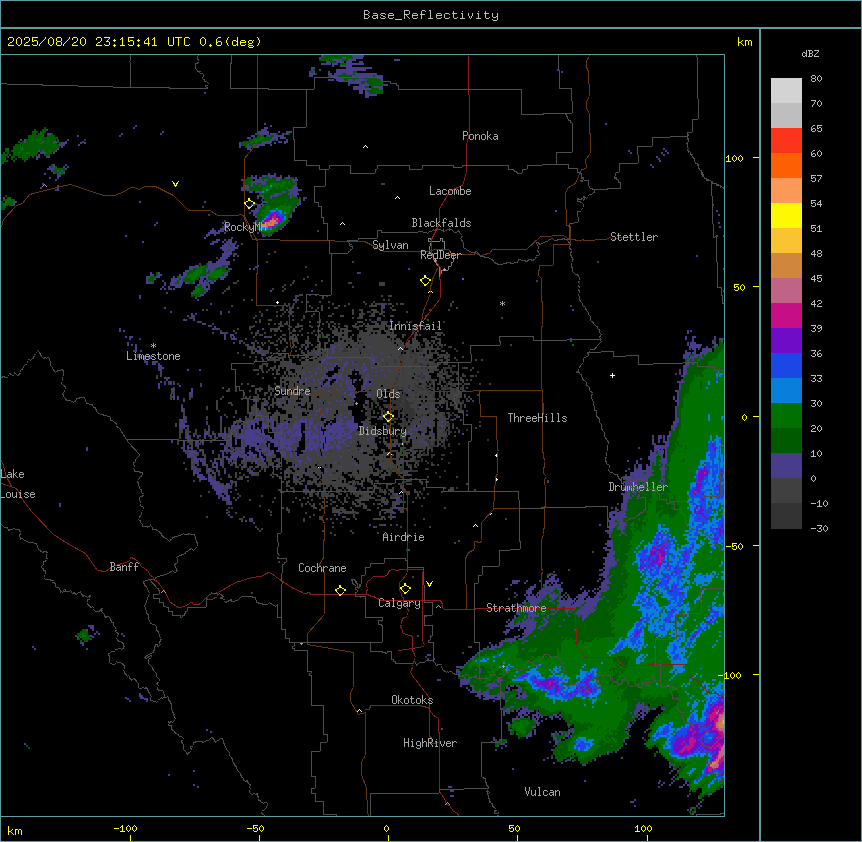Click the magenta swatch in the dBZ legend

click(x=786, y=315)
